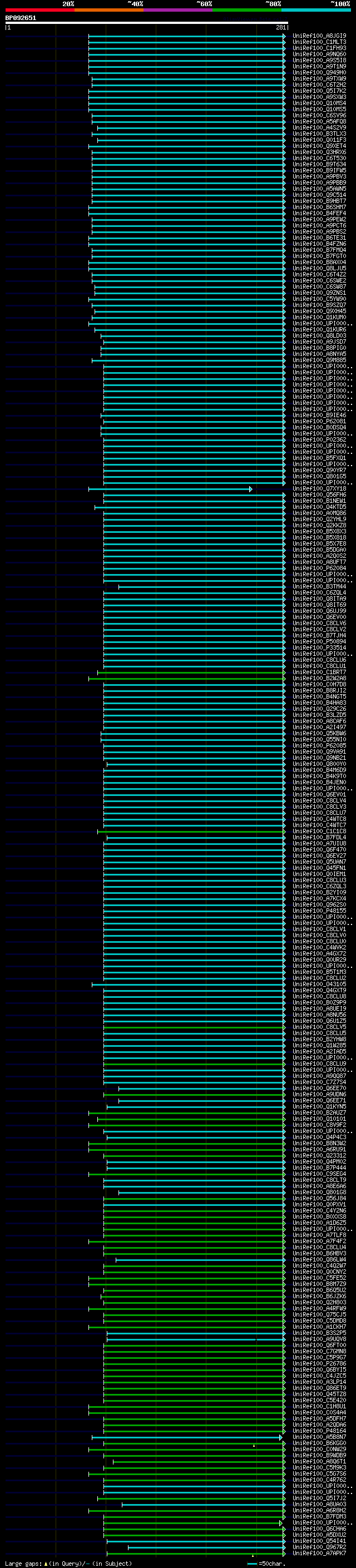Select the UniRef100_B7TJH4 label
356x1568 pixels.
(319, 635)
